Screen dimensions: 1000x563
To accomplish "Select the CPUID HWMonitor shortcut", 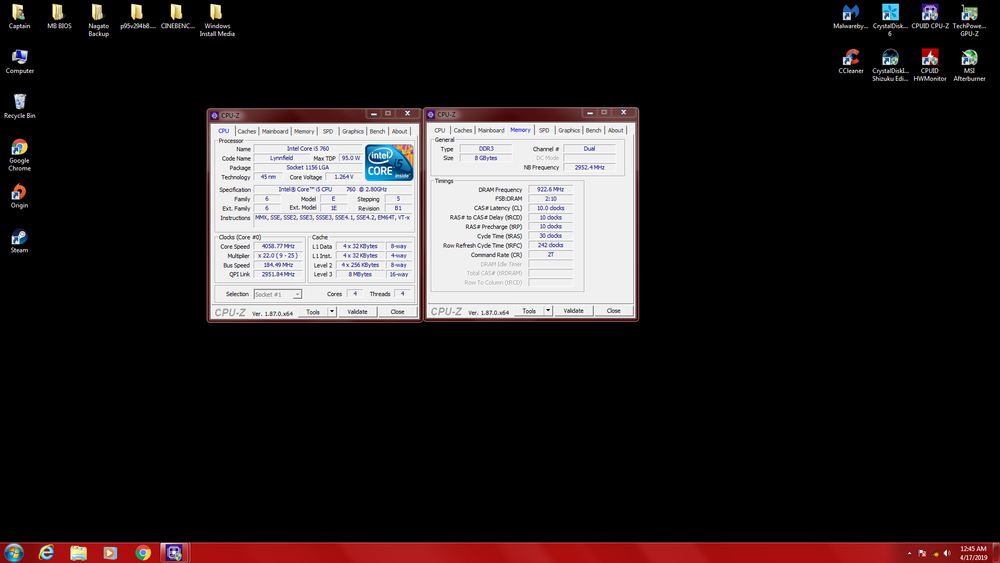I will pyautogui.click(x=930, y=65).
